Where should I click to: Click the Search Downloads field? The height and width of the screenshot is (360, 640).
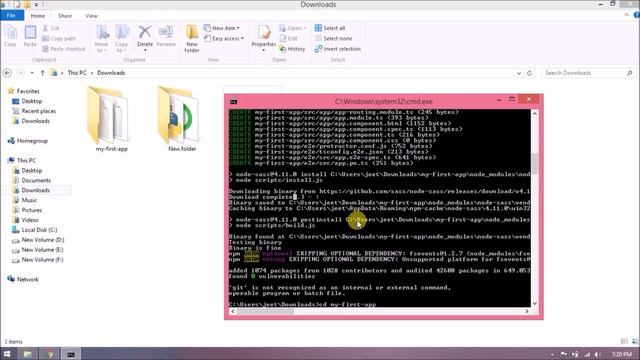pos(587,73)
